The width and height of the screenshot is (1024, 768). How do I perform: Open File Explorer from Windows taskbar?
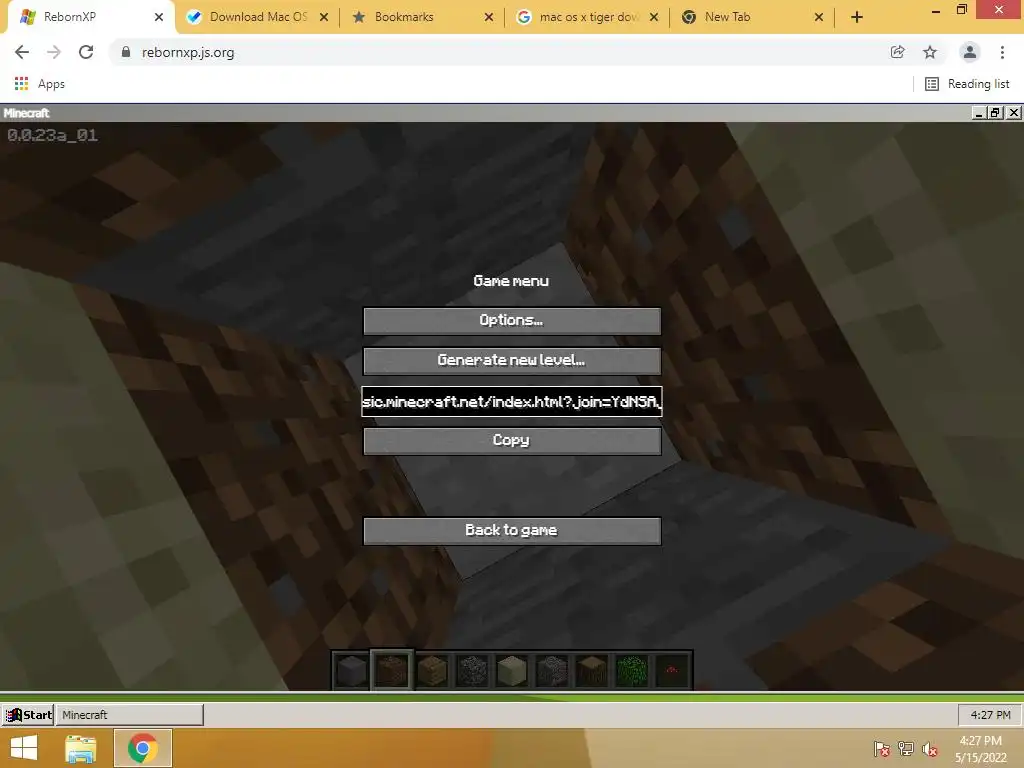tap(81, 748)
